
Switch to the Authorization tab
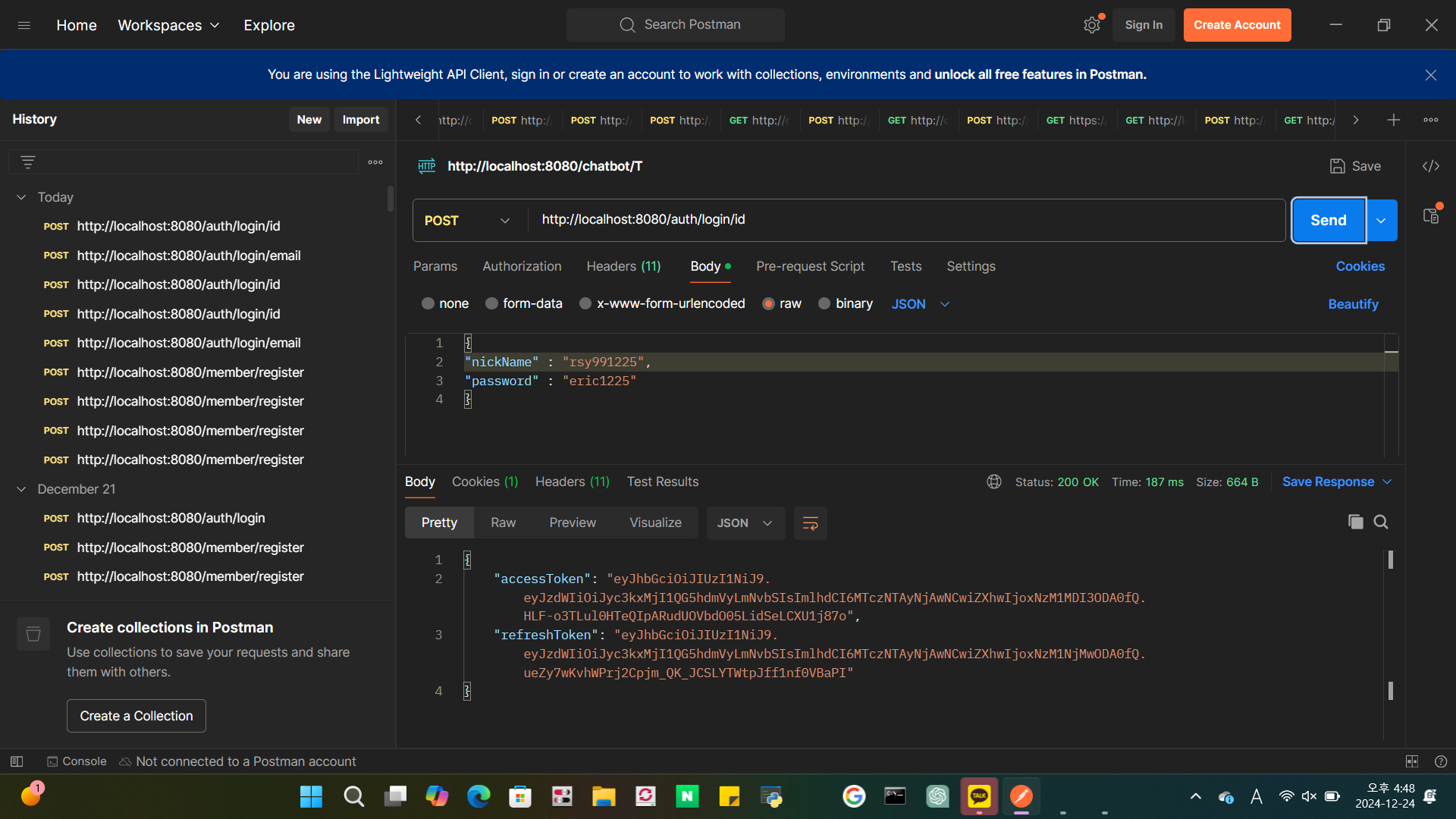pos(522,267)
